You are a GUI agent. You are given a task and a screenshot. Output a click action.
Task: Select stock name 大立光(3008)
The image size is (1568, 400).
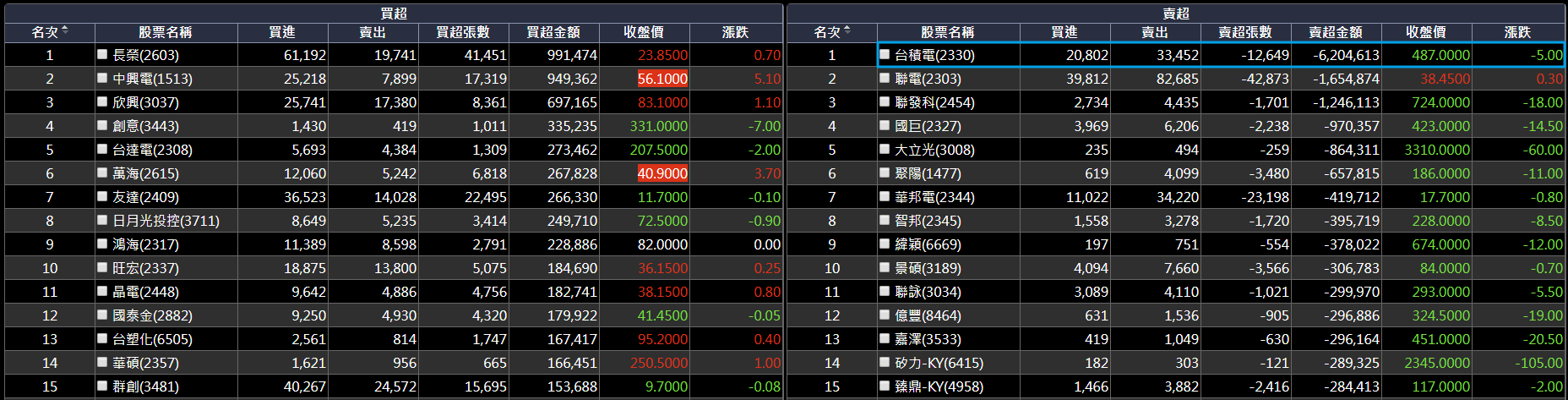click(934, 150)
